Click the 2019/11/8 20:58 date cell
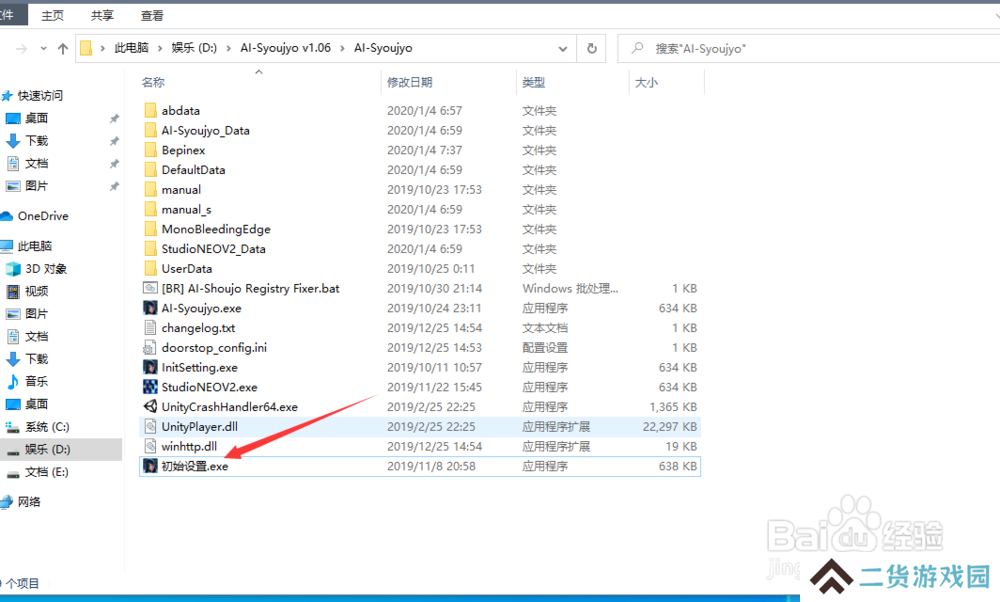Screen dimensions: 1000x602 click(431, 466)
